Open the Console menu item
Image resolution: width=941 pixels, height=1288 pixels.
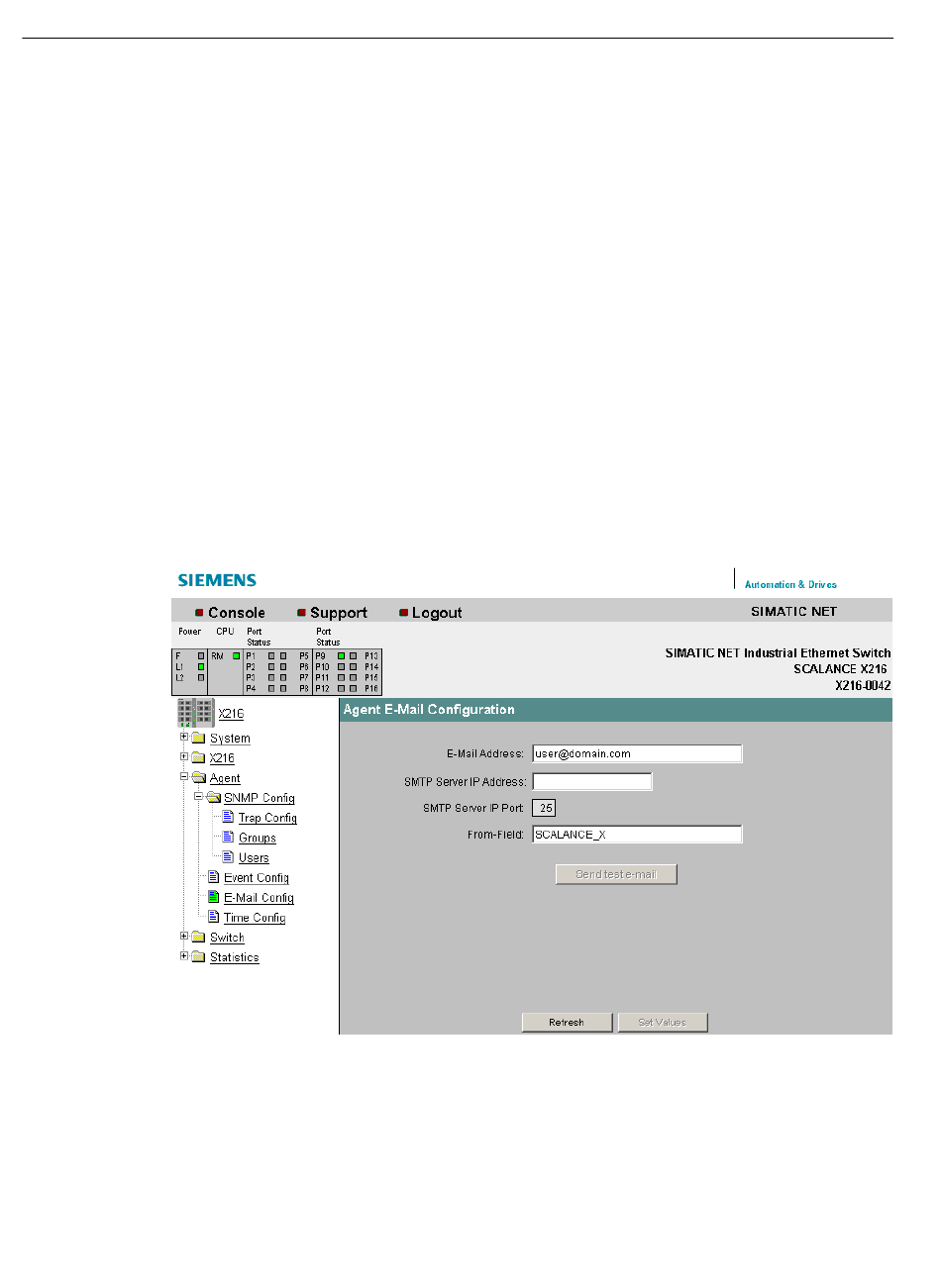[237, 613]
